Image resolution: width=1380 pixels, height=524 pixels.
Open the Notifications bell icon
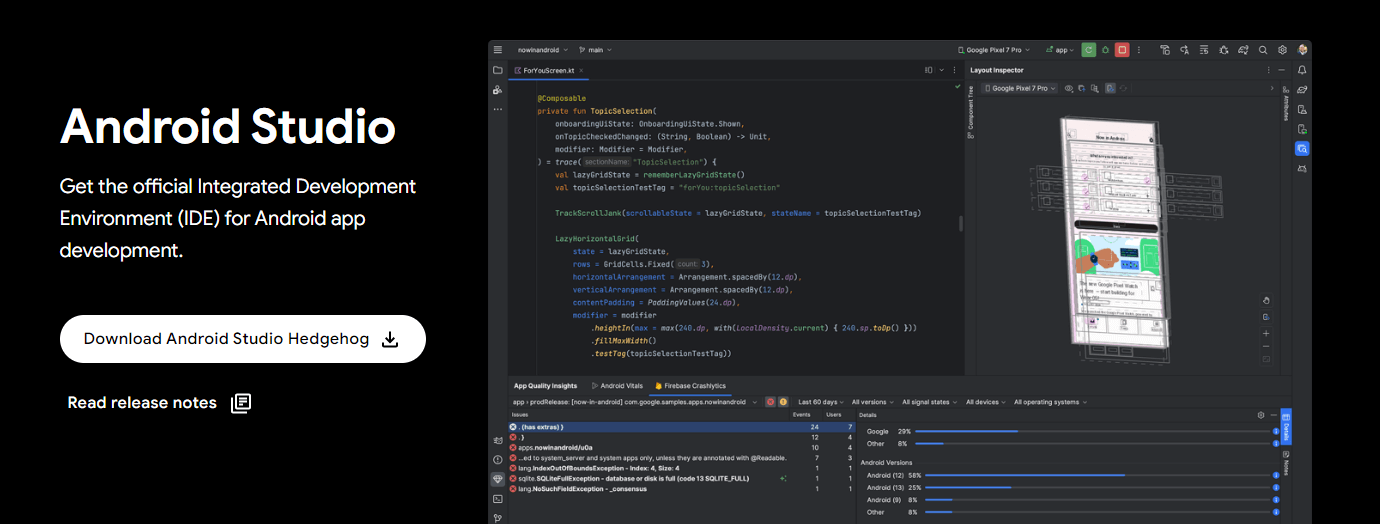(1302, 70)
